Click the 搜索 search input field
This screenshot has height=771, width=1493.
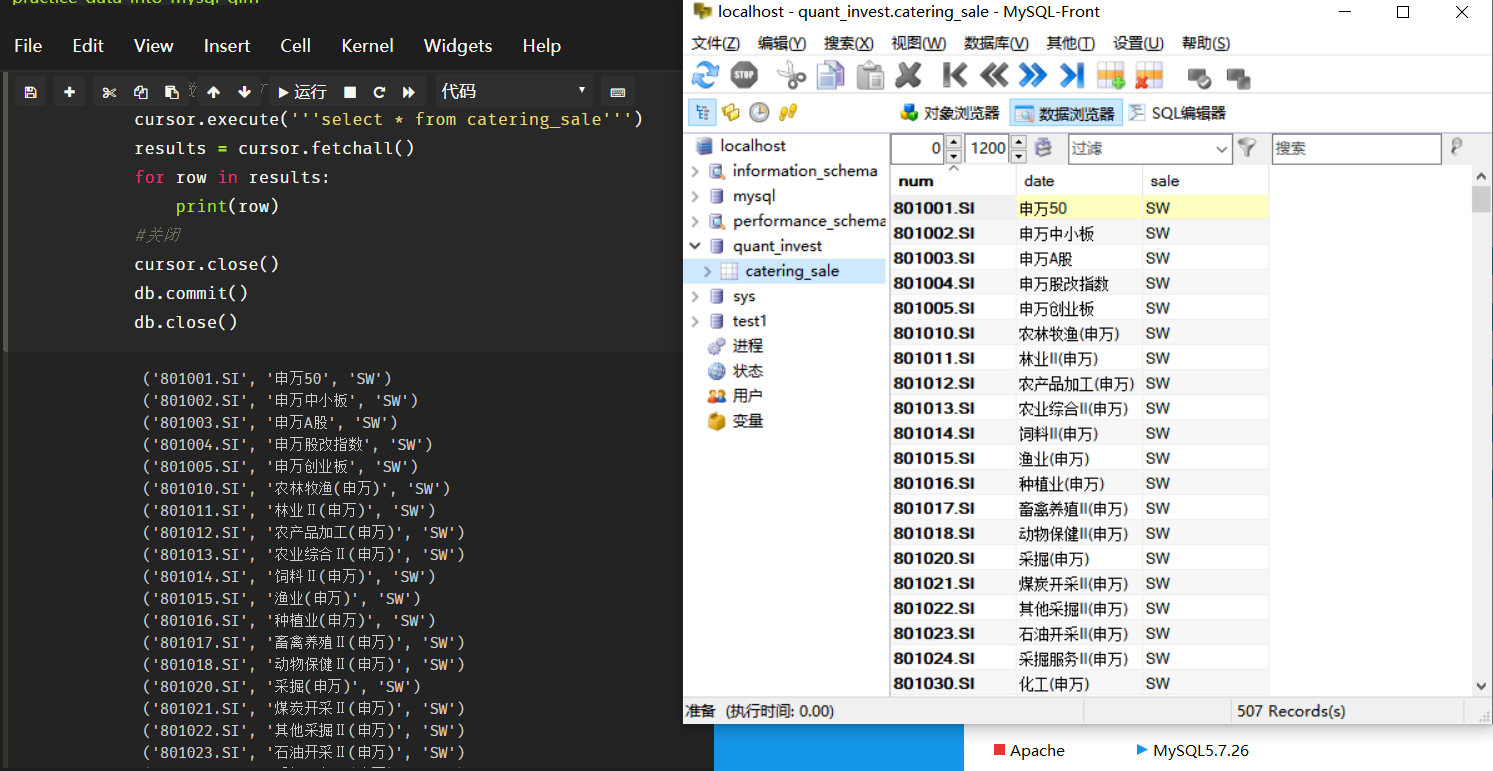click(1356, 148)
